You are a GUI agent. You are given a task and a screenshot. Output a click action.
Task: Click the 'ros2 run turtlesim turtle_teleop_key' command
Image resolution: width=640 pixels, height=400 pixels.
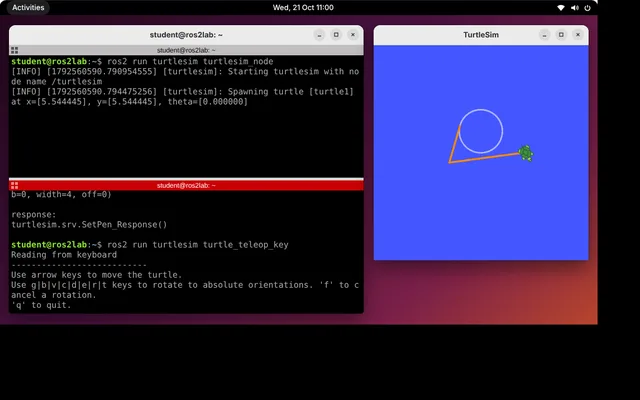pos(198,244)
